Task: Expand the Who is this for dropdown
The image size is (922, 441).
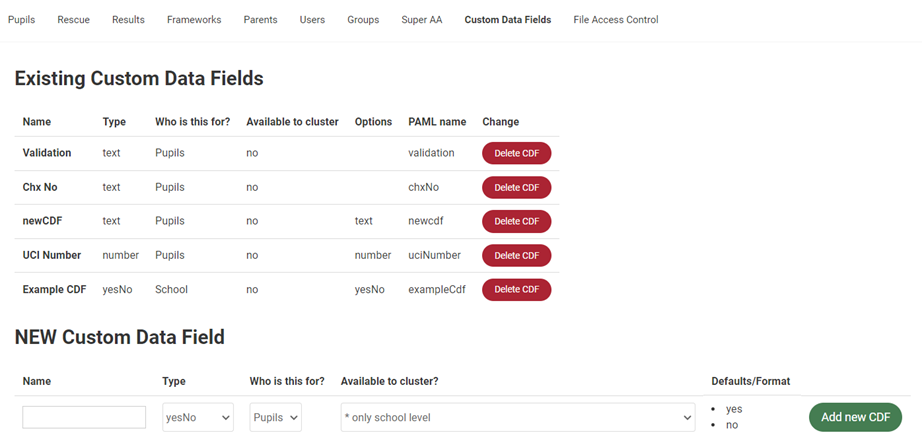Action: pyautogui.click(x=276, y=417)
